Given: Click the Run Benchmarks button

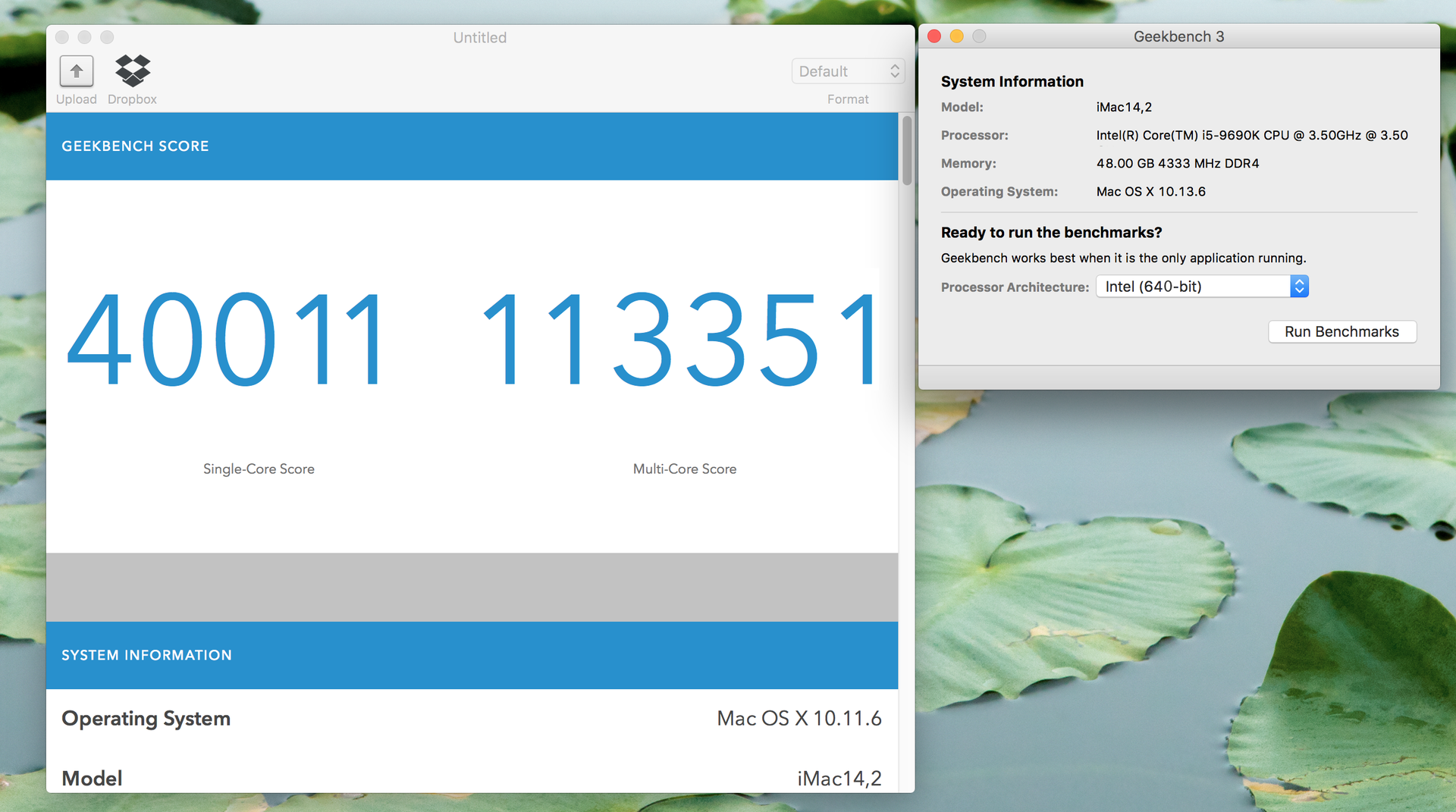Looking at the screenshot, I should (x=1341, y=331).
